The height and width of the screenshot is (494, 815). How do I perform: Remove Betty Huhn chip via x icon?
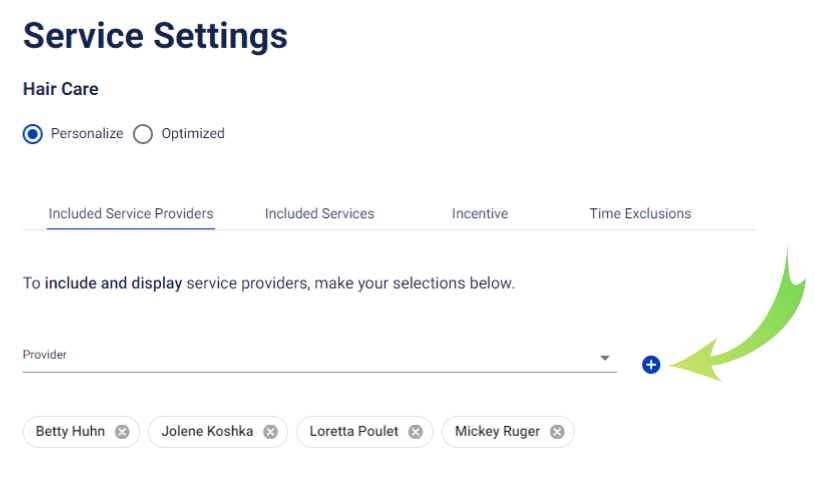122,432
